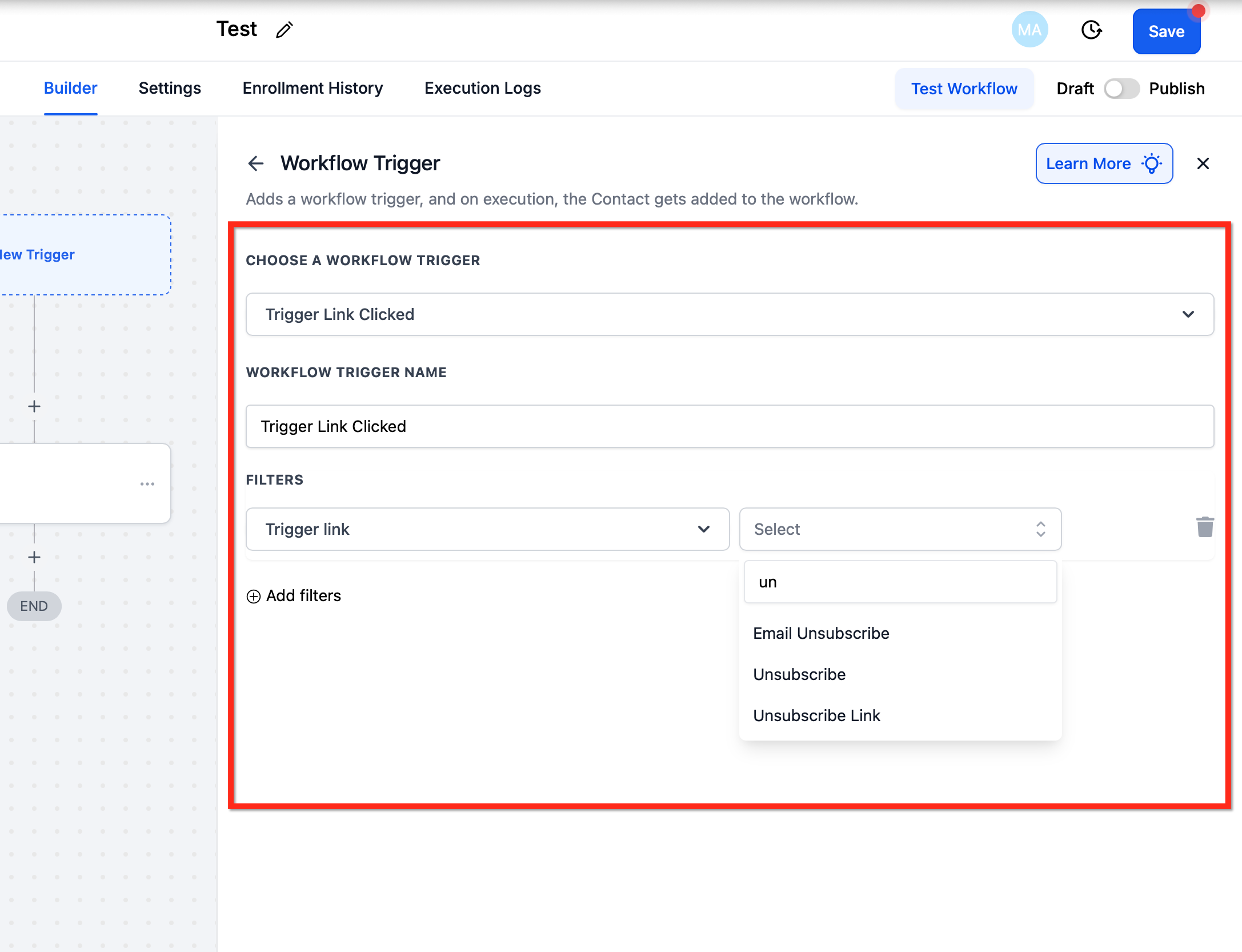Click the Save button
The height and width of the screenshot is (952, 1242).
click(1166, 31)
